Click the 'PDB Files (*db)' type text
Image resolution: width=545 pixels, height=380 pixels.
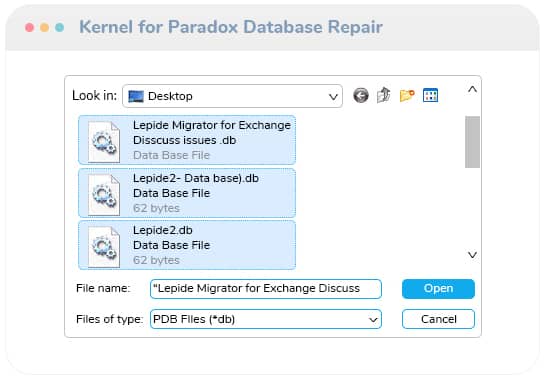coord(194,319)
